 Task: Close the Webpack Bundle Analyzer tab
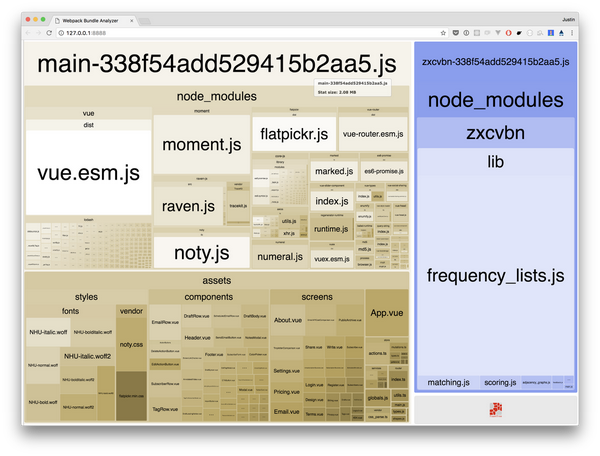click(x=132, y=21)
